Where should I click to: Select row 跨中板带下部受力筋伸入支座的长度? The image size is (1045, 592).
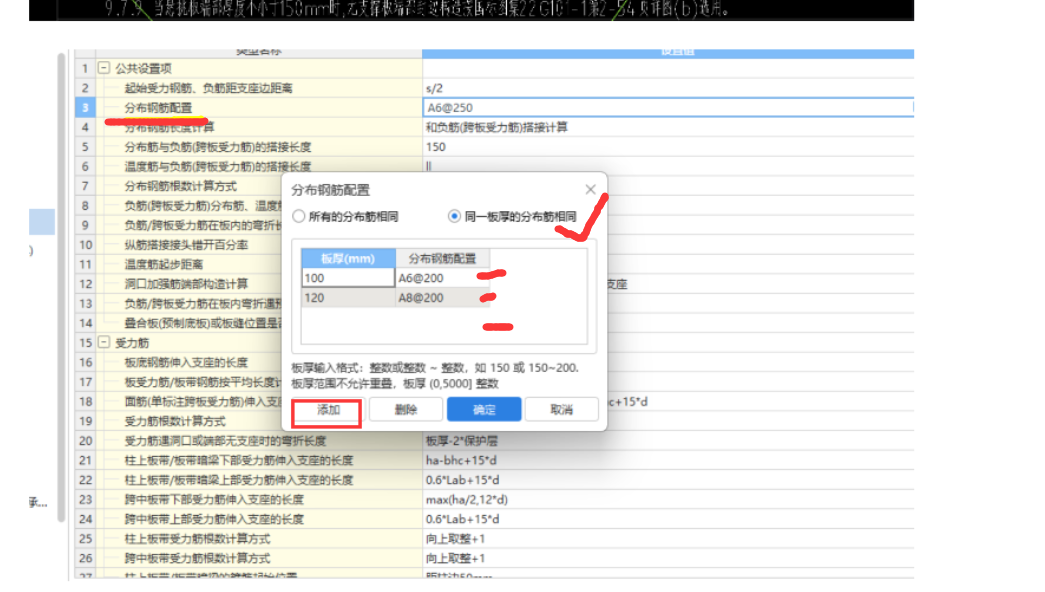coord(259,499)
